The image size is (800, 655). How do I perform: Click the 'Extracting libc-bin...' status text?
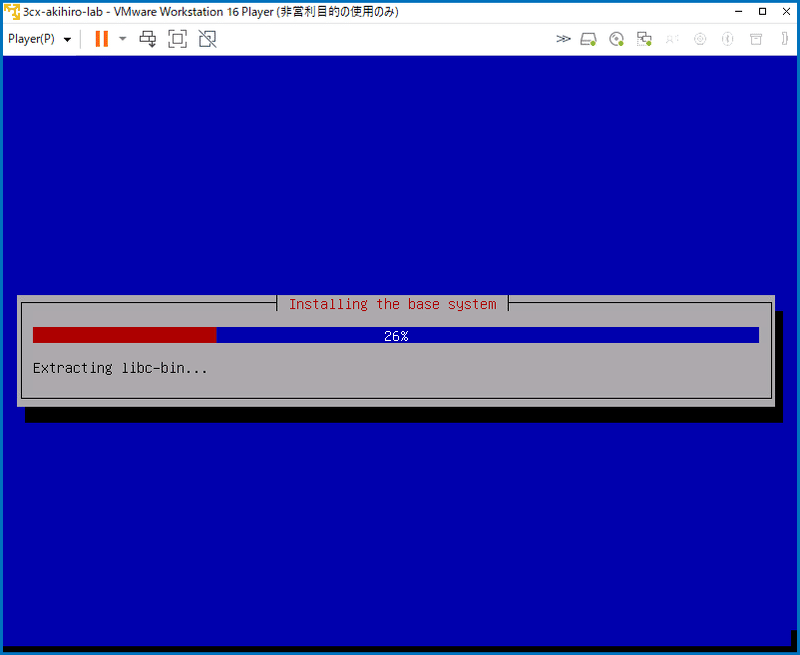[x=120, y=368]
